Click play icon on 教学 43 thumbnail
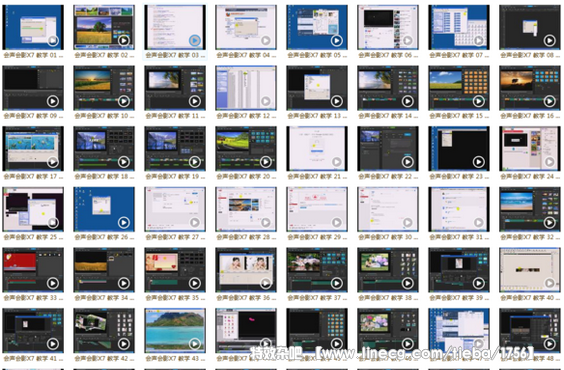This screenshot has width=564, height=370. (195, 344)
